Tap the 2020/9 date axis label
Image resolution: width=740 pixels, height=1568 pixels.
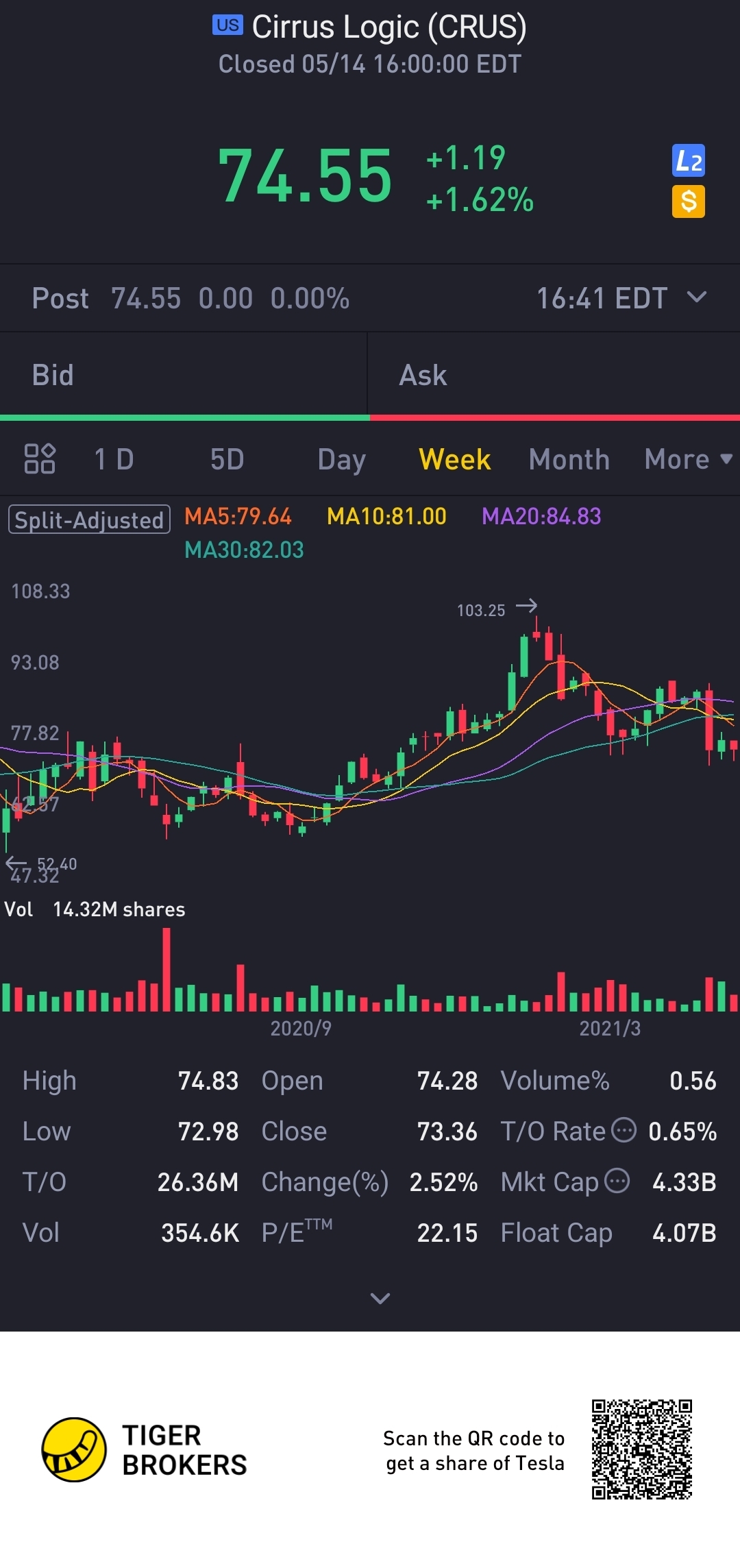(x=301, y=1028)
